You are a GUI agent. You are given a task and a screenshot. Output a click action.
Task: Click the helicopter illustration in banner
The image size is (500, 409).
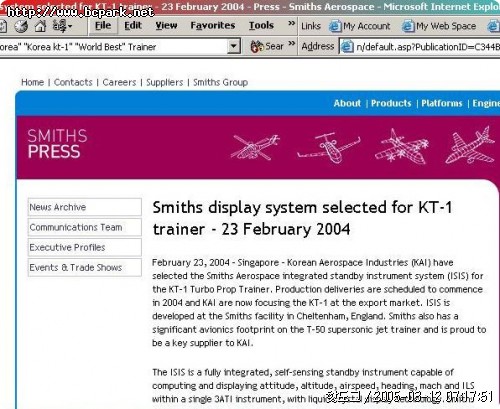[255, 147]
